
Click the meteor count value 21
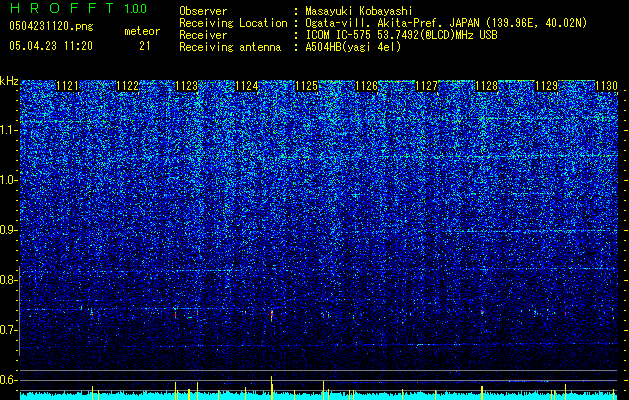coord(145,46)
